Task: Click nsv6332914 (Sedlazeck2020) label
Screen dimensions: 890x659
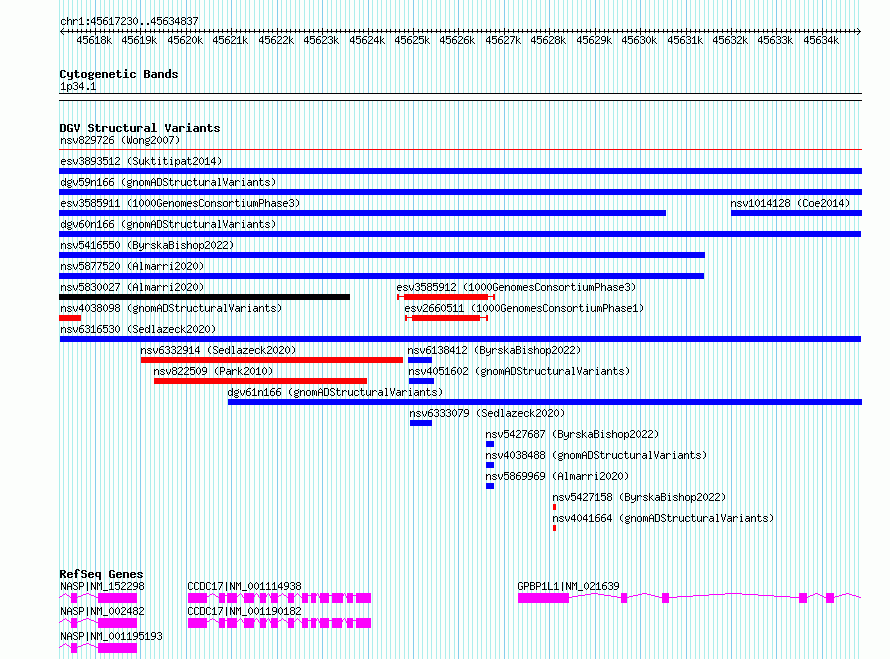Action: coord(218,350)
